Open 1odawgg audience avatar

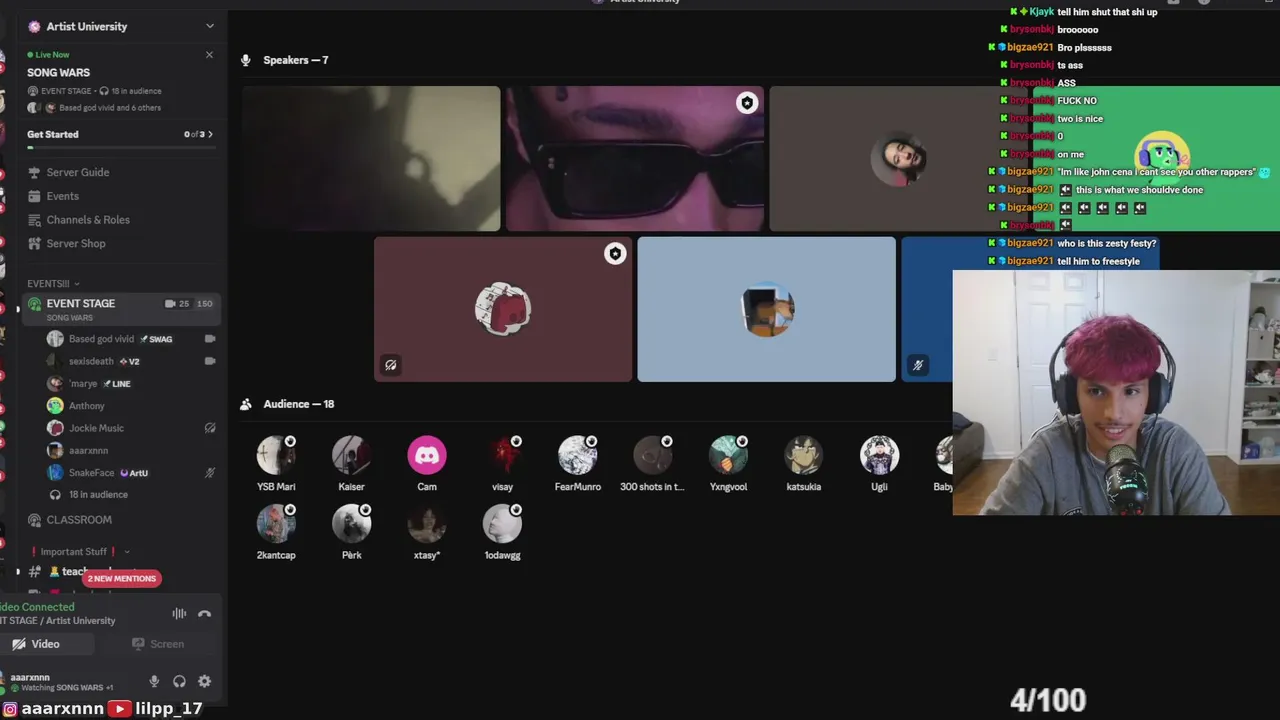tap(502, 523)
